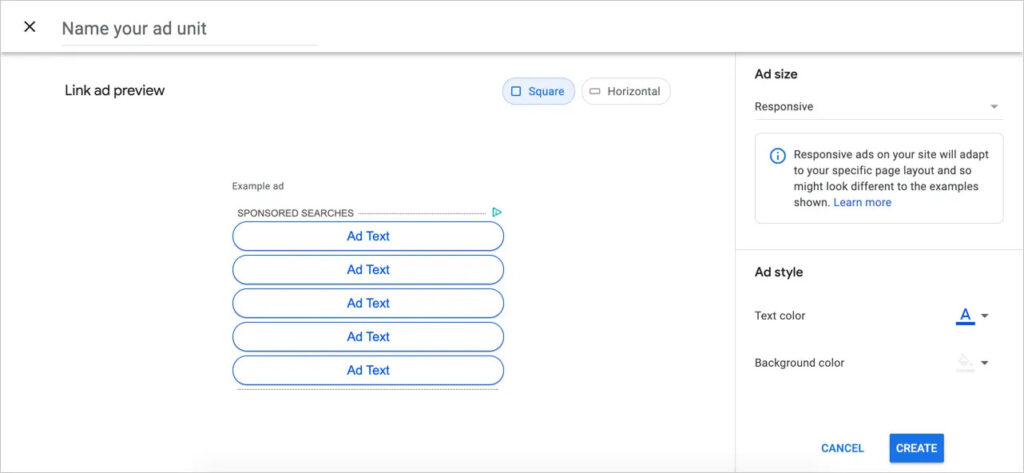Click the last Ad Text pill
This screenshot has height=473, width=1024.
[x=368, y=370]
